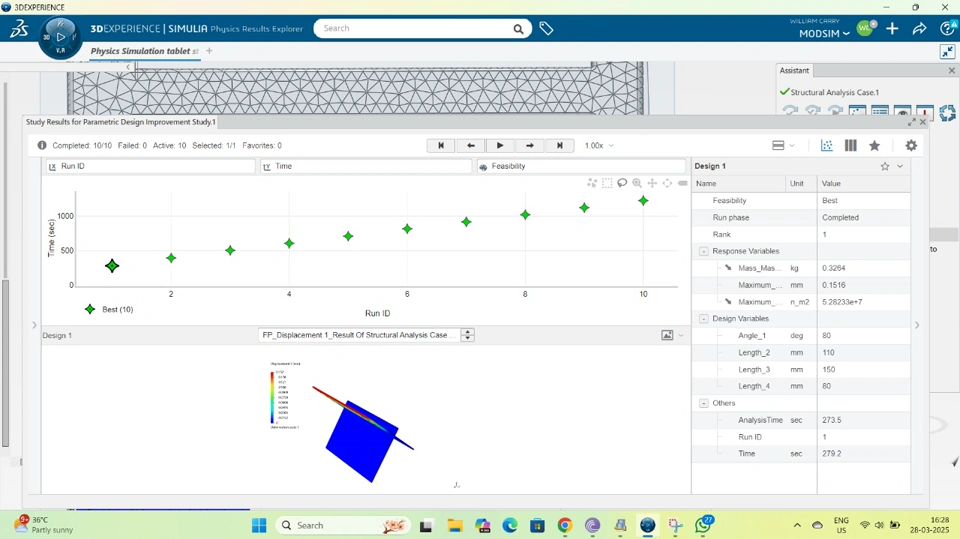Viewport: 960px width, 539px height.
Task: Click the image view options icon
Action: click(667, 335)
